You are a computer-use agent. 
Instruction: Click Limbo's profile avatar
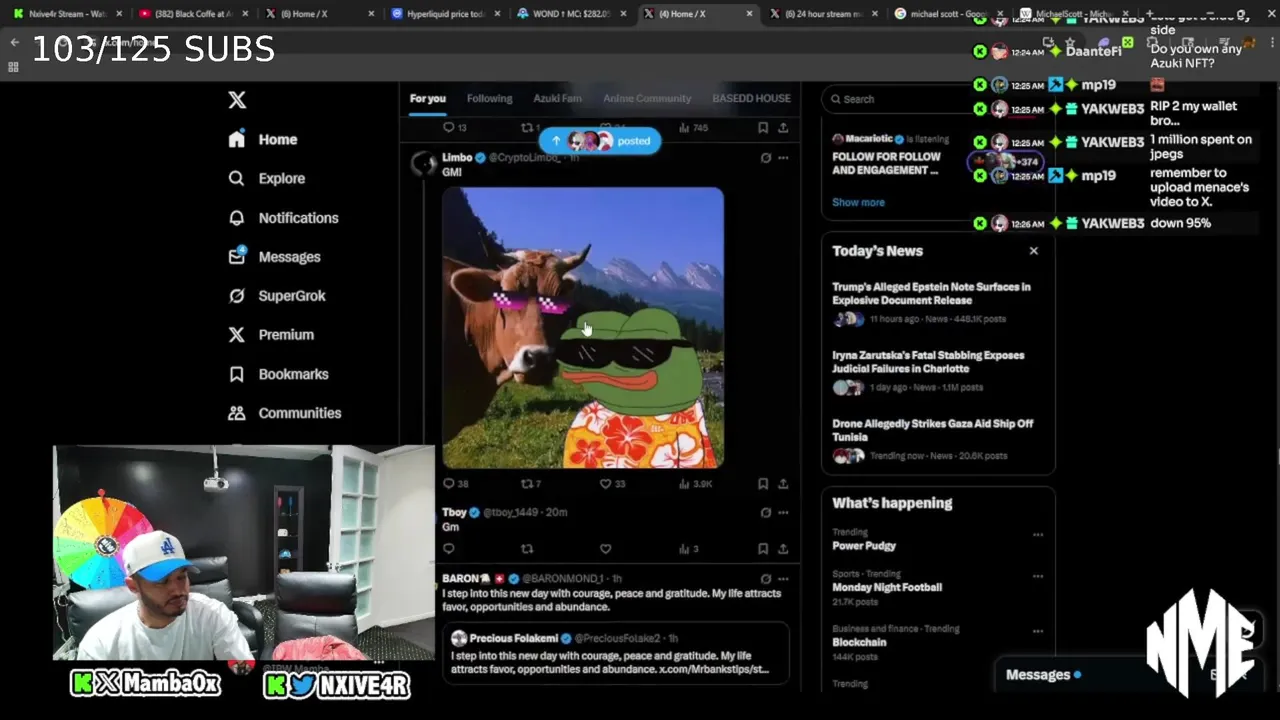pos(424,163)
